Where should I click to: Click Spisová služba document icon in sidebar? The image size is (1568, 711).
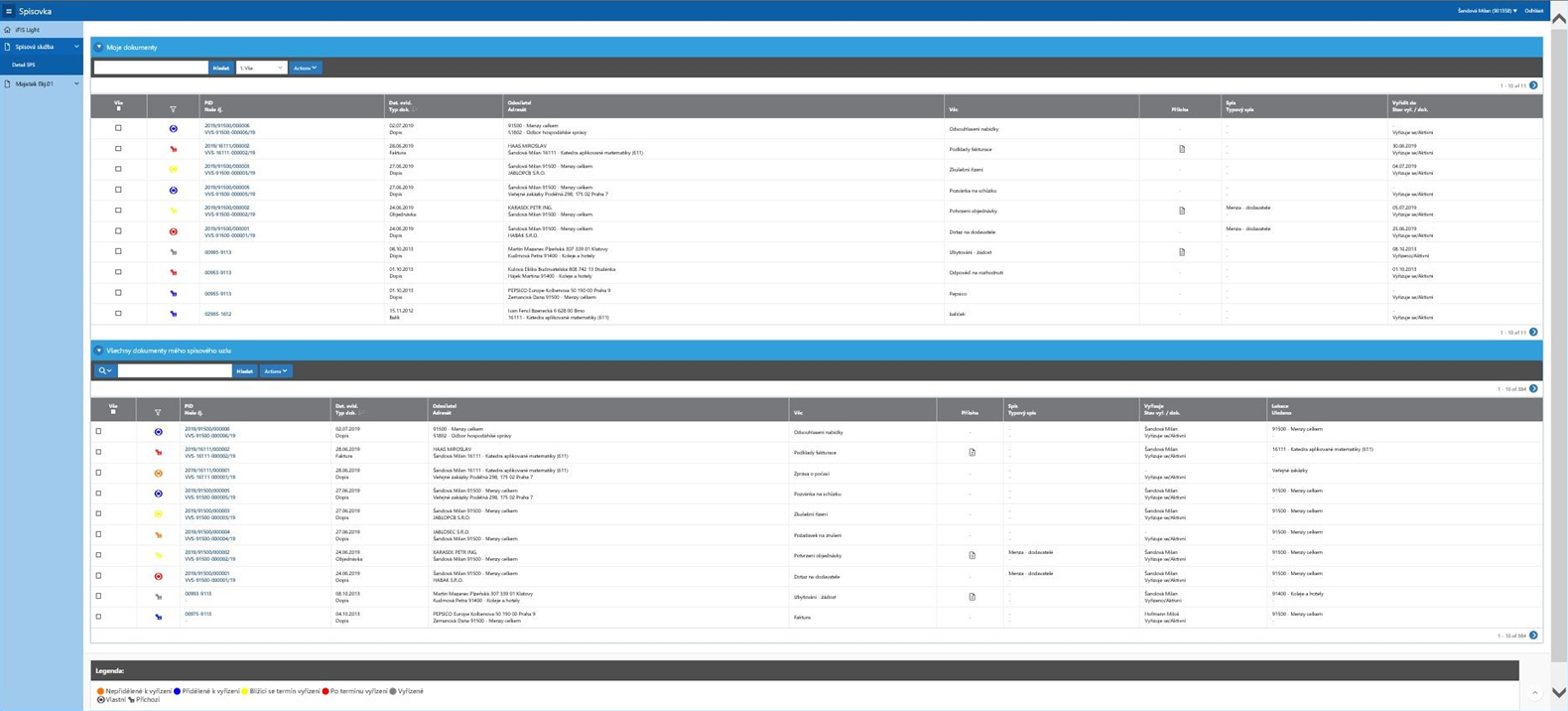(x=8, y=47)
